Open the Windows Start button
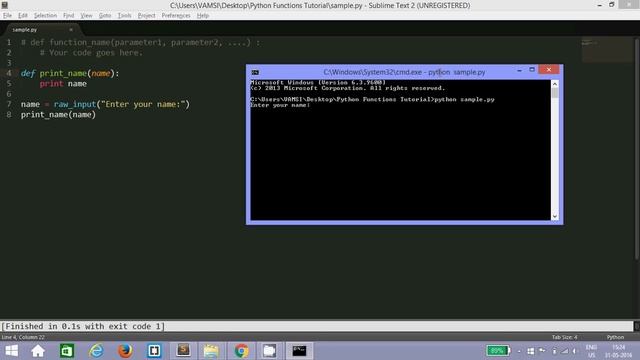This screenshot has width=640, height=360. tap(12, 351)
